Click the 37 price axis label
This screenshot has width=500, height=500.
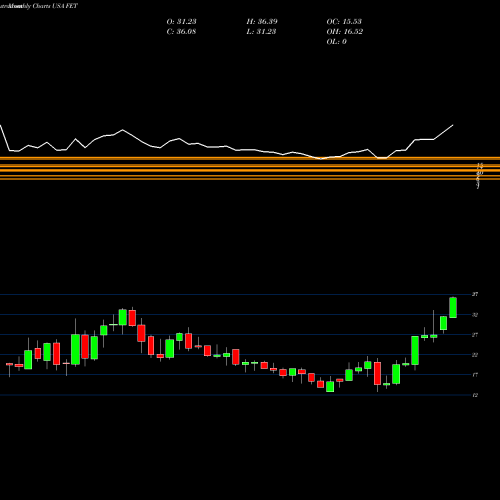(475, 294)
